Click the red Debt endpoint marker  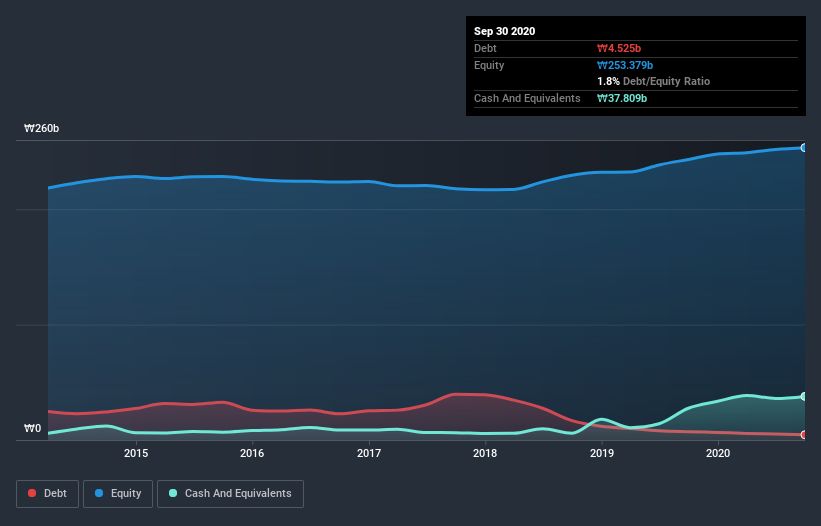point(804,434)
